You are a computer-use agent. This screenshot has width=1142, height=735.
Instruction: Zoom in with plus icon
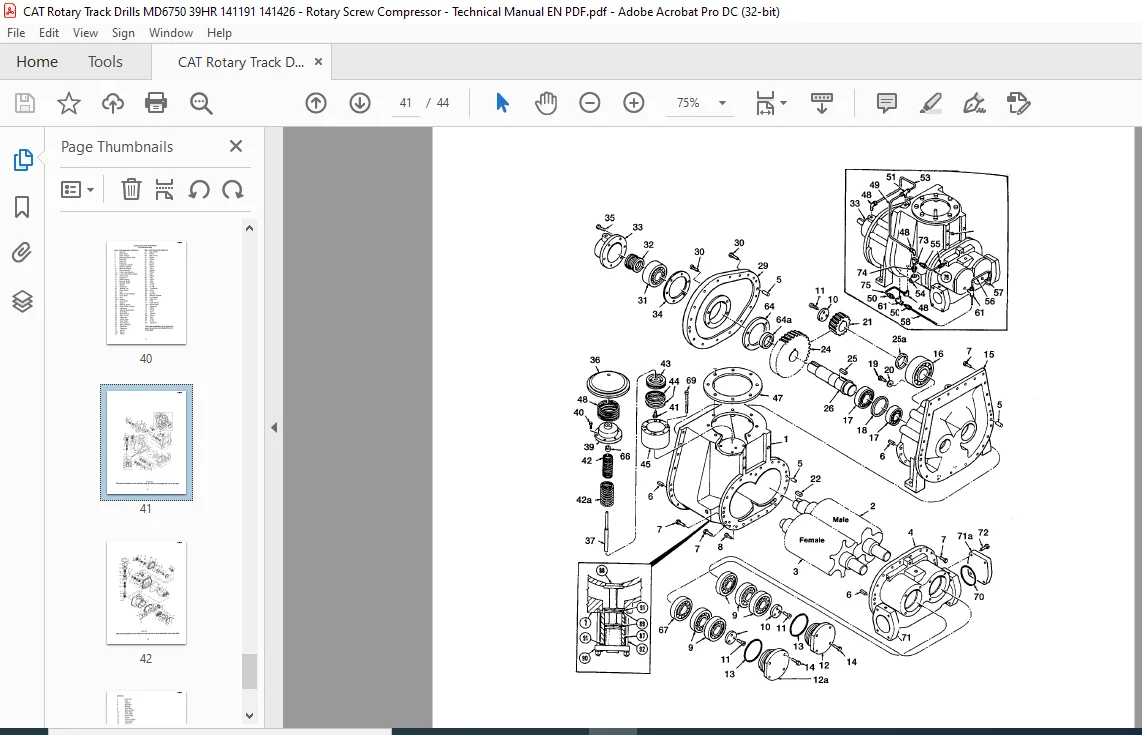(634, 103)
